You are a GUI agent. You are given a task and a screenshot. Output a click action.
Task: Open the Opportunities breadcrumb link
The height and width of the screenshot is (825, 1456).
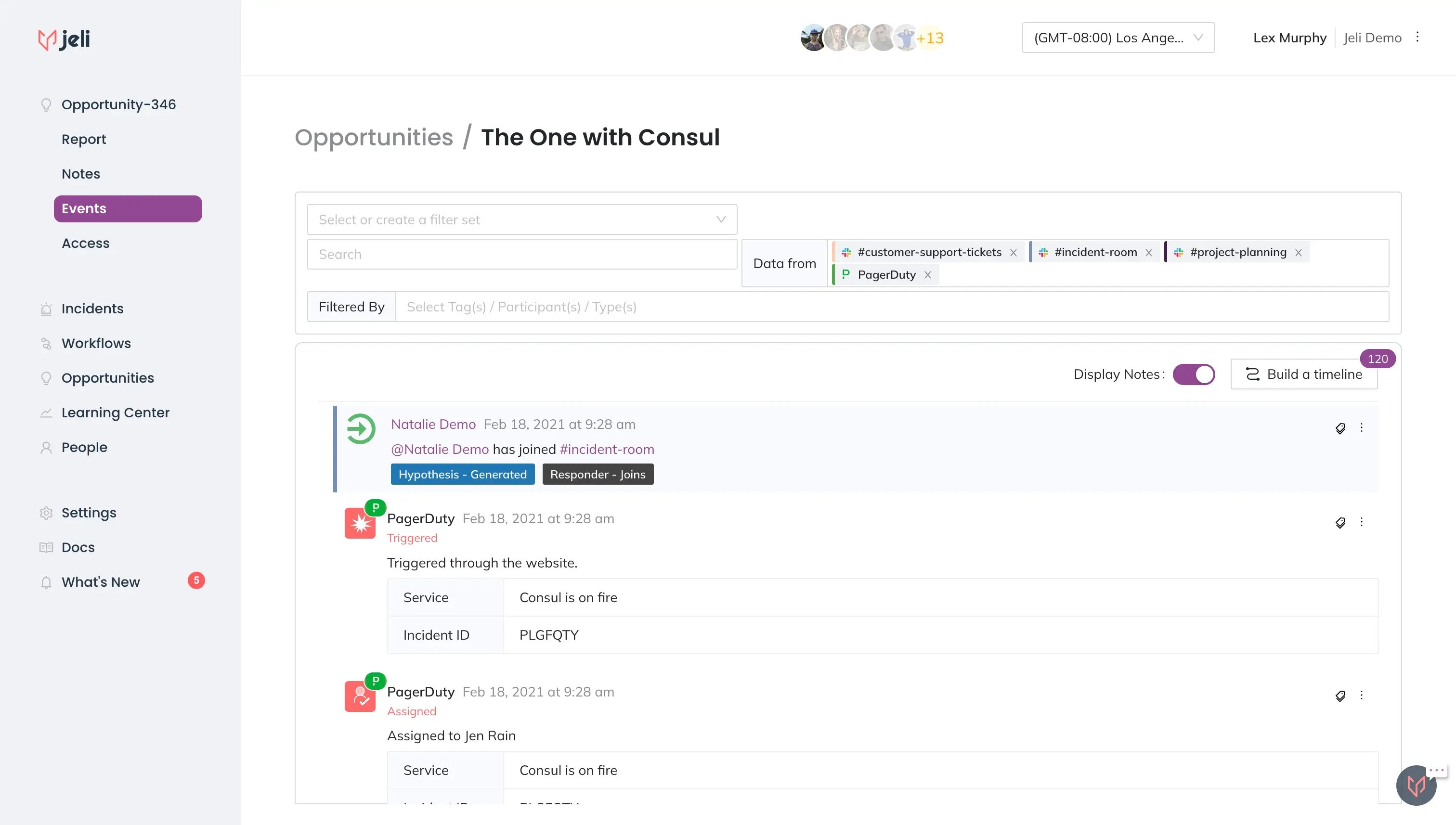point(374,137)
